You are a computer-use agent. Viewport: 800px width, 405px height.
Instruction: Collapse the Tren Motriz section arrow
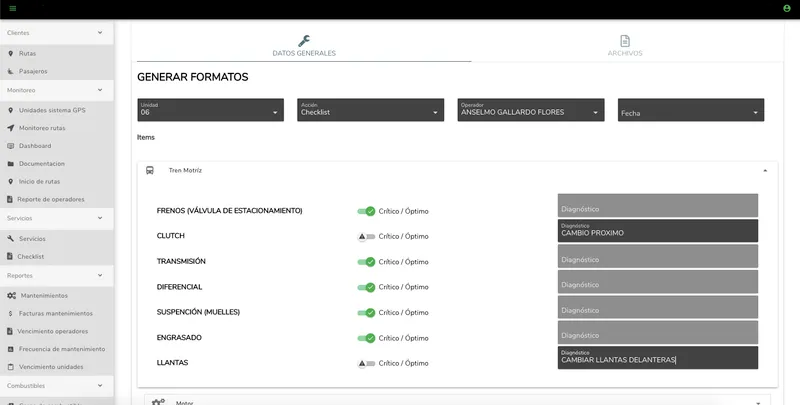(765, 170)
